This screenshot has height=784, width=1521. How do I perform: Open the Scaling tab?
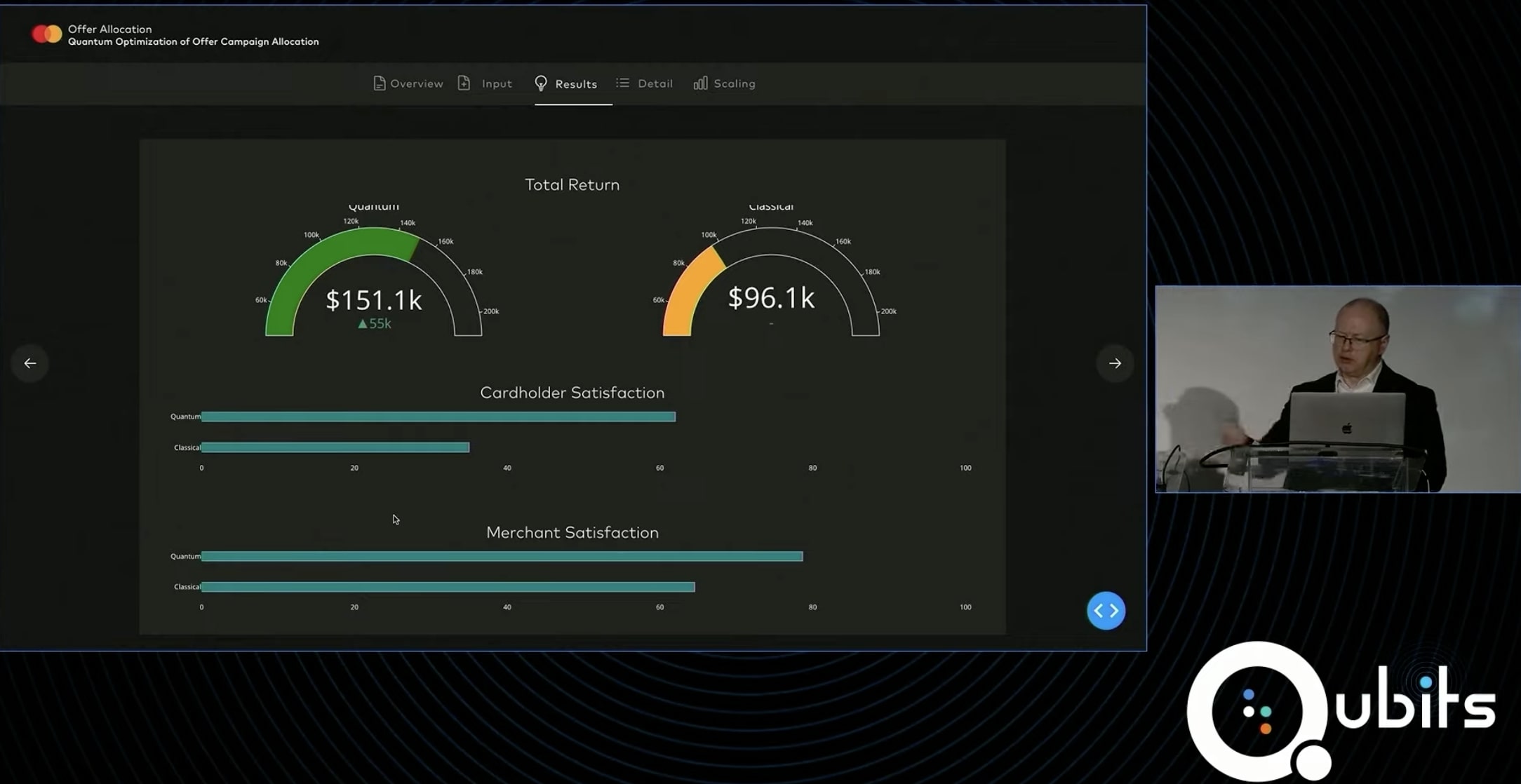[x=734, y=83]
